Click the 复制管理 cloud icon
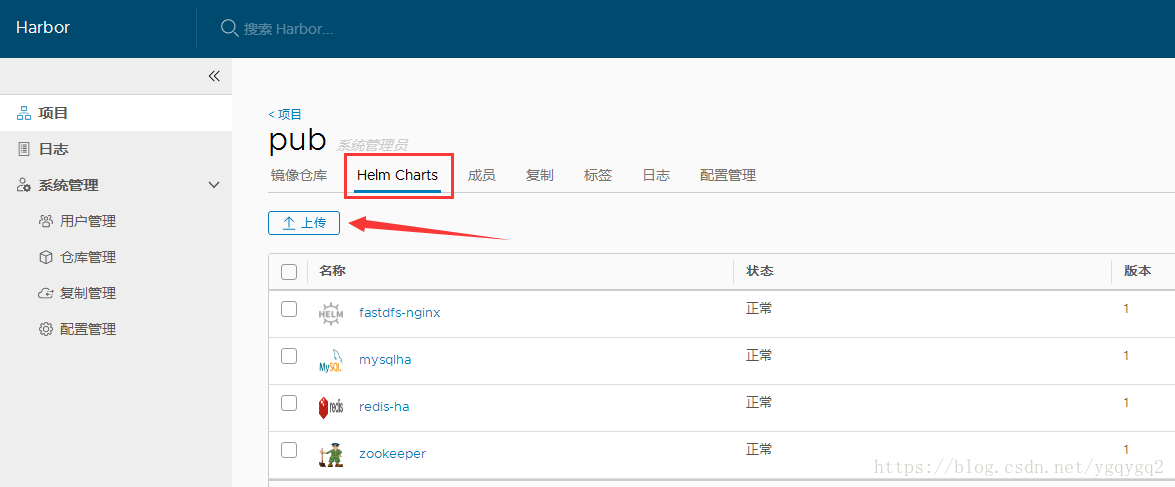Viewport: 1175px width, 487px height. pyautogui.click(x=46, y=293)
